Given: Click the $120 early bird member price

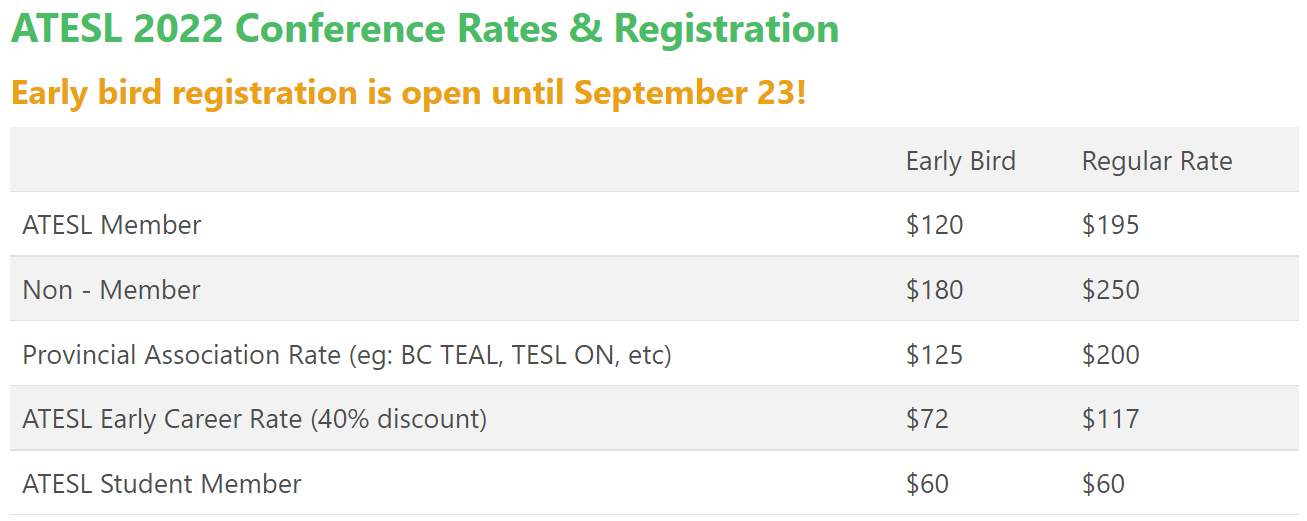Looking at the screenshot, I should [934, 225].
